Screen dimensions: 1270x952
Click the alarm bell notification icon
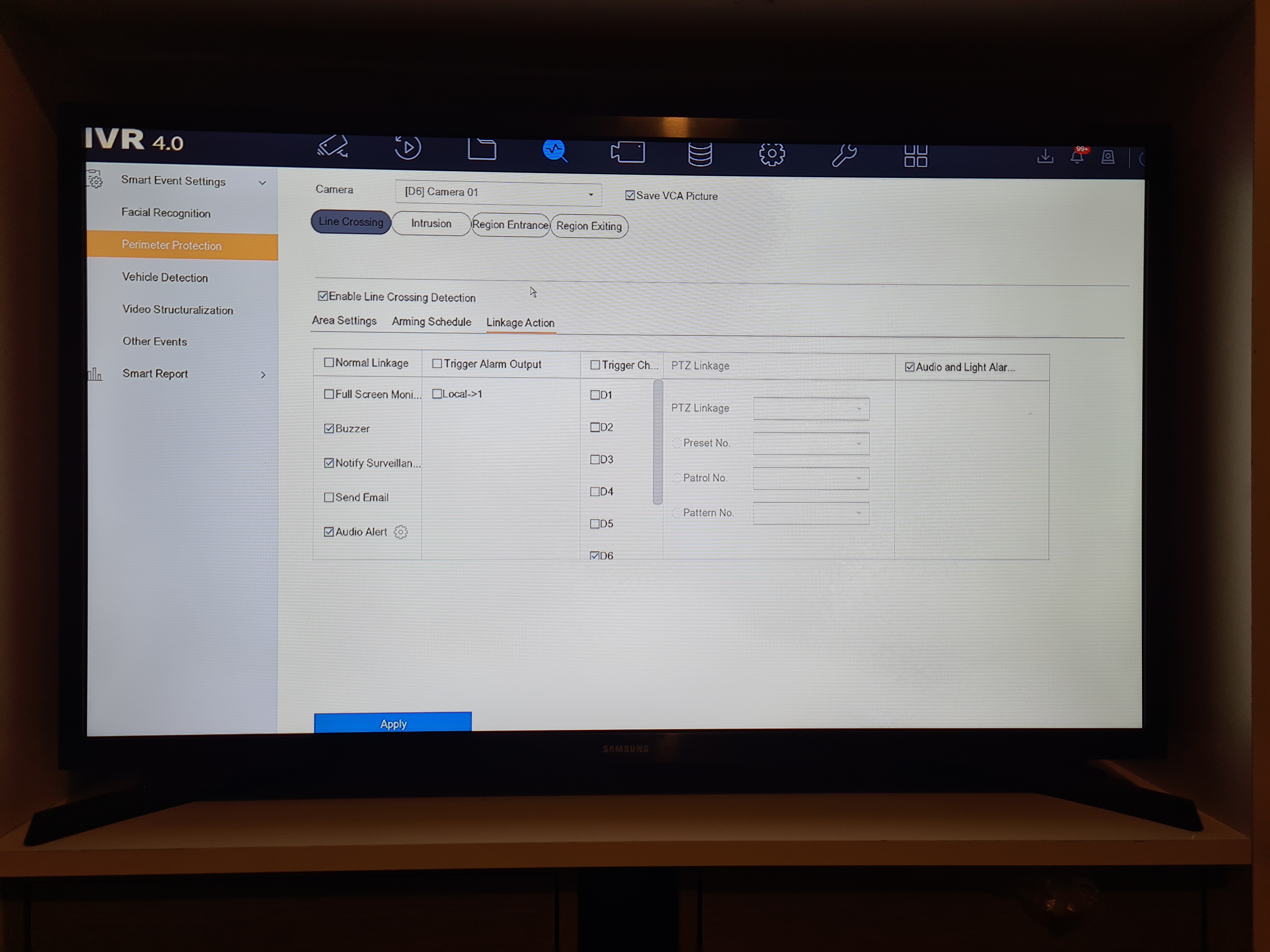[1077, 157]
